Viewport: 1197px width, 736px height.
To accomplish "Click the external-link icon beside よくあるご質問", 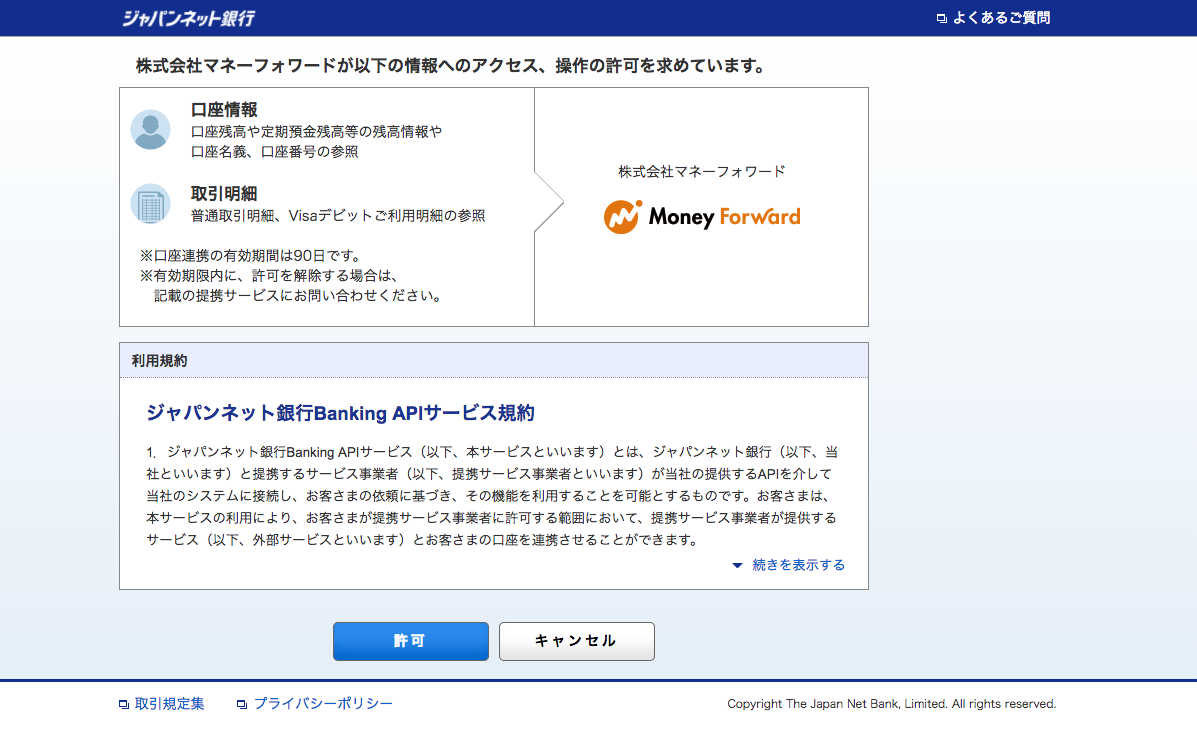I will click(x=941, y=18).
